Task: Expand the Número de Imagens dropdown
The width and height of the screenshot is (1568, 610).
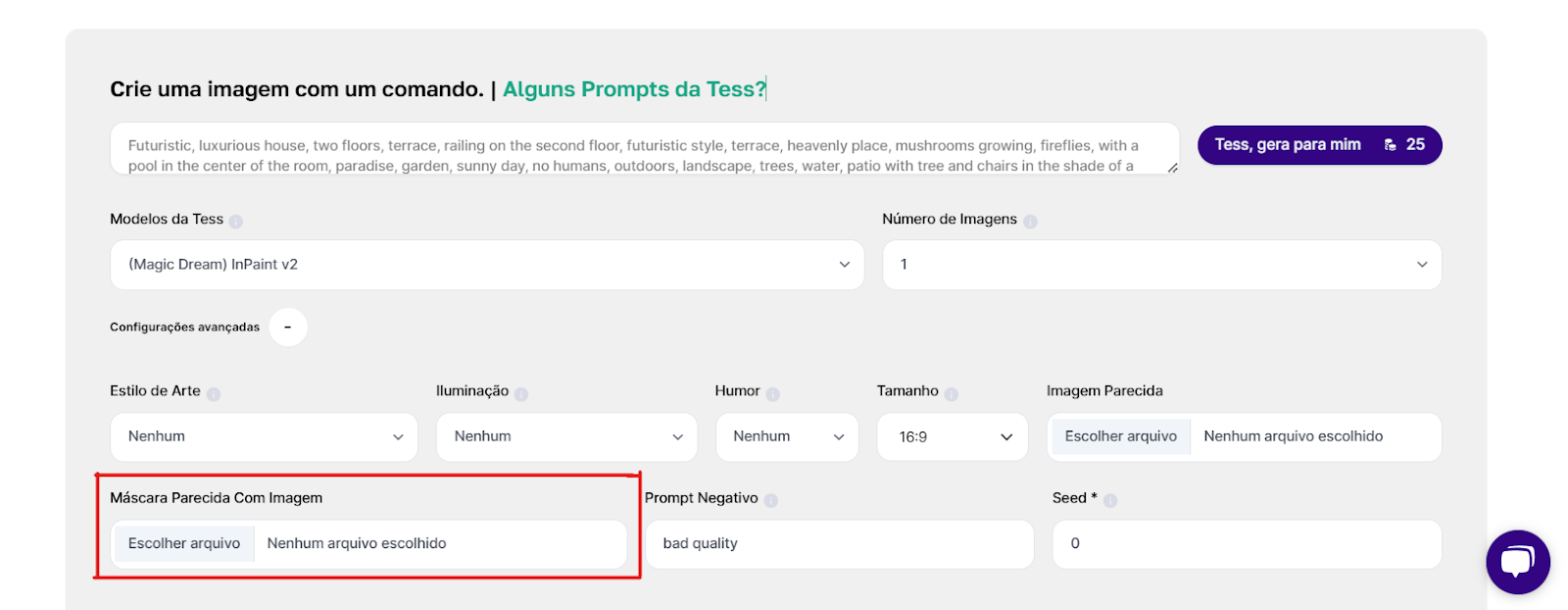Action: coord(1162,265)
